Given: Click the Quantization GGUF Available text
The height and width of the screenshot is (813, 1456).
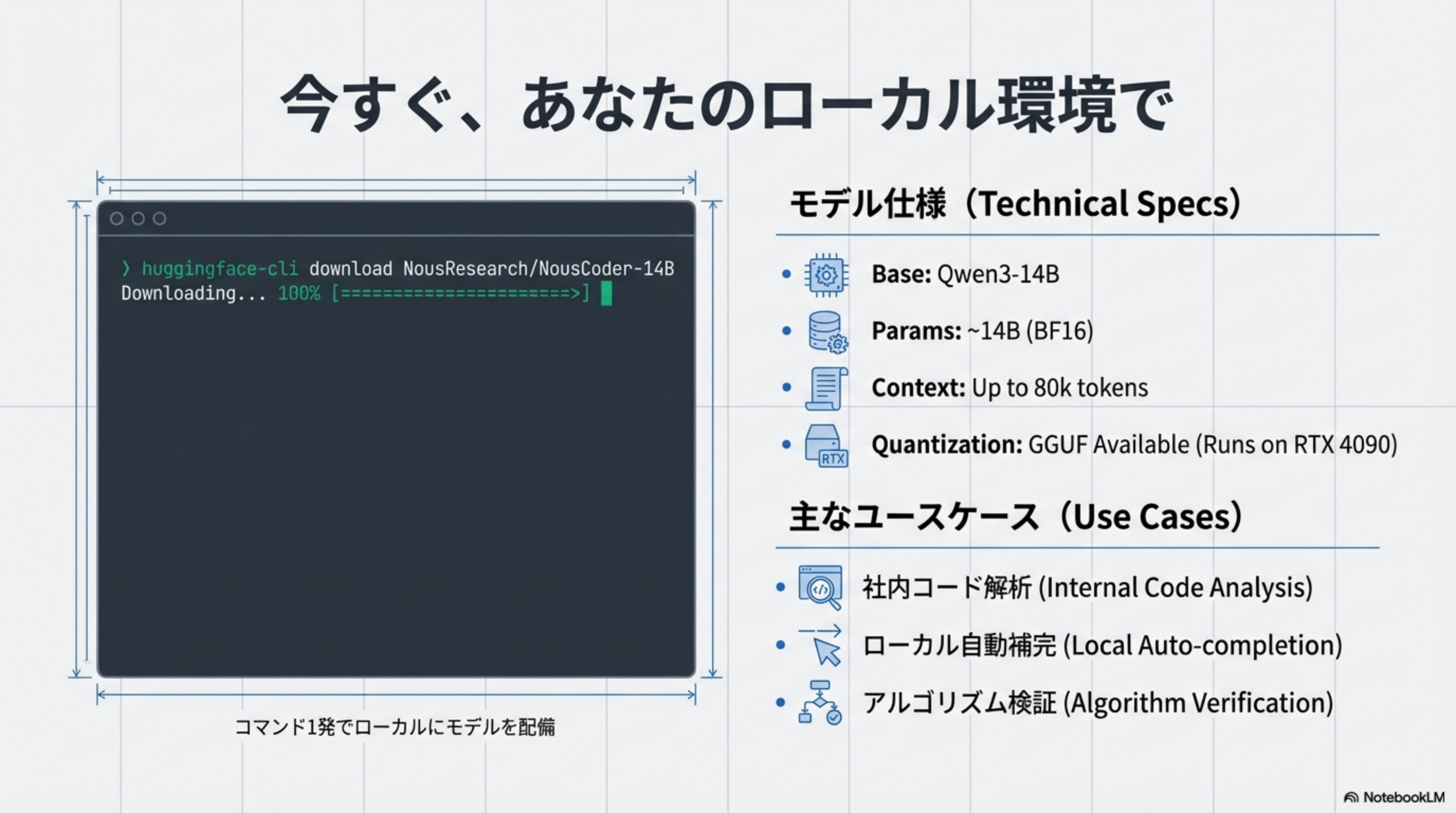Looking at the screenshot, I should (1134, 445).
